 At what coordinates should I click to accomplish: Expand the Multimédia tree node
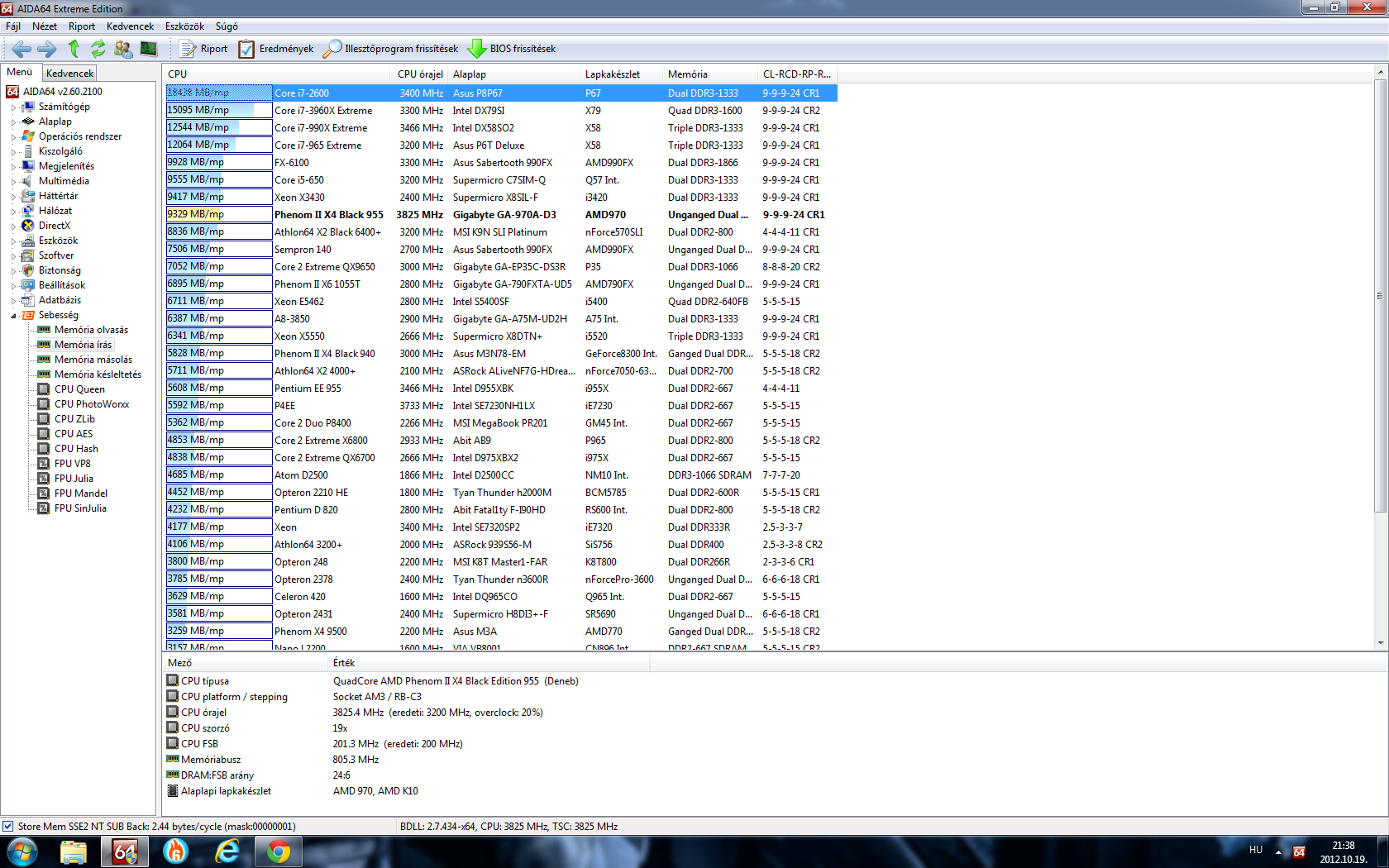13,182
